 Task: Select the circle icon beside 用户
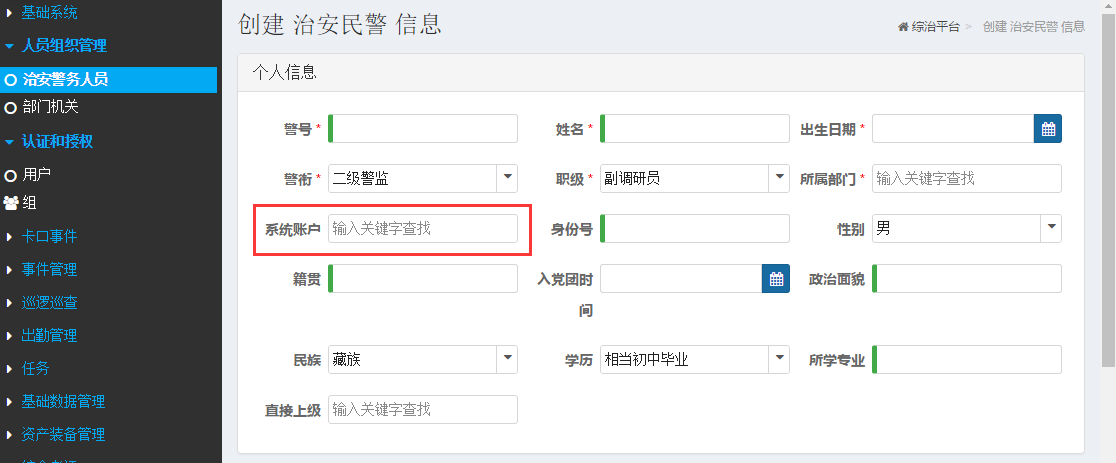click(10, 175)
